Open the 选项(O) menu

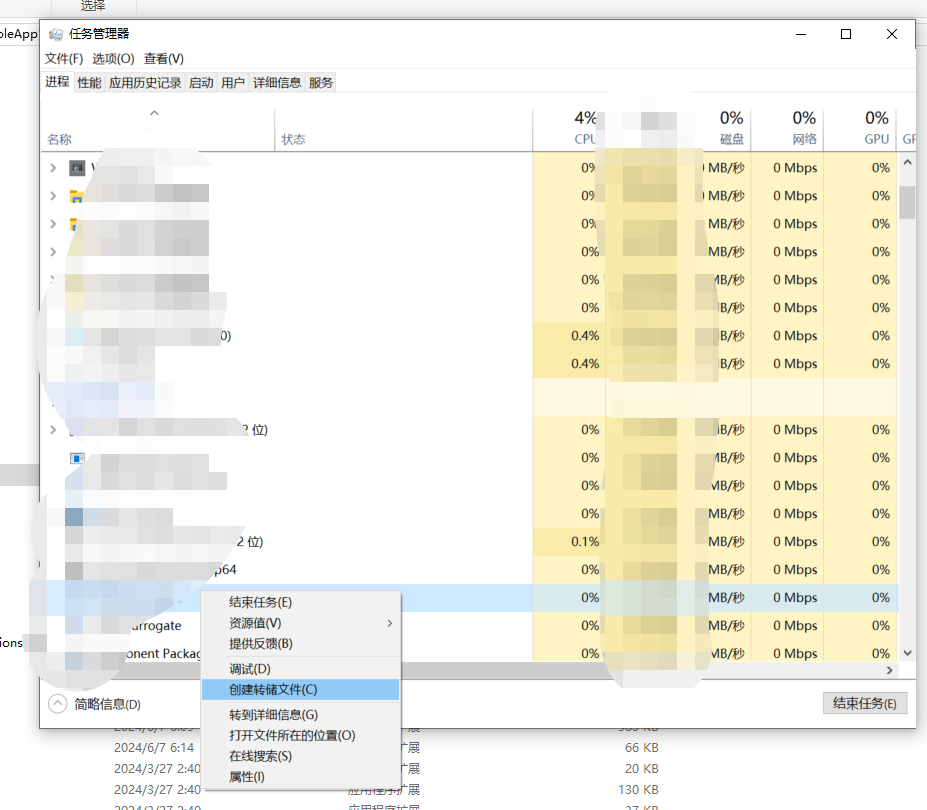[114, 59]
